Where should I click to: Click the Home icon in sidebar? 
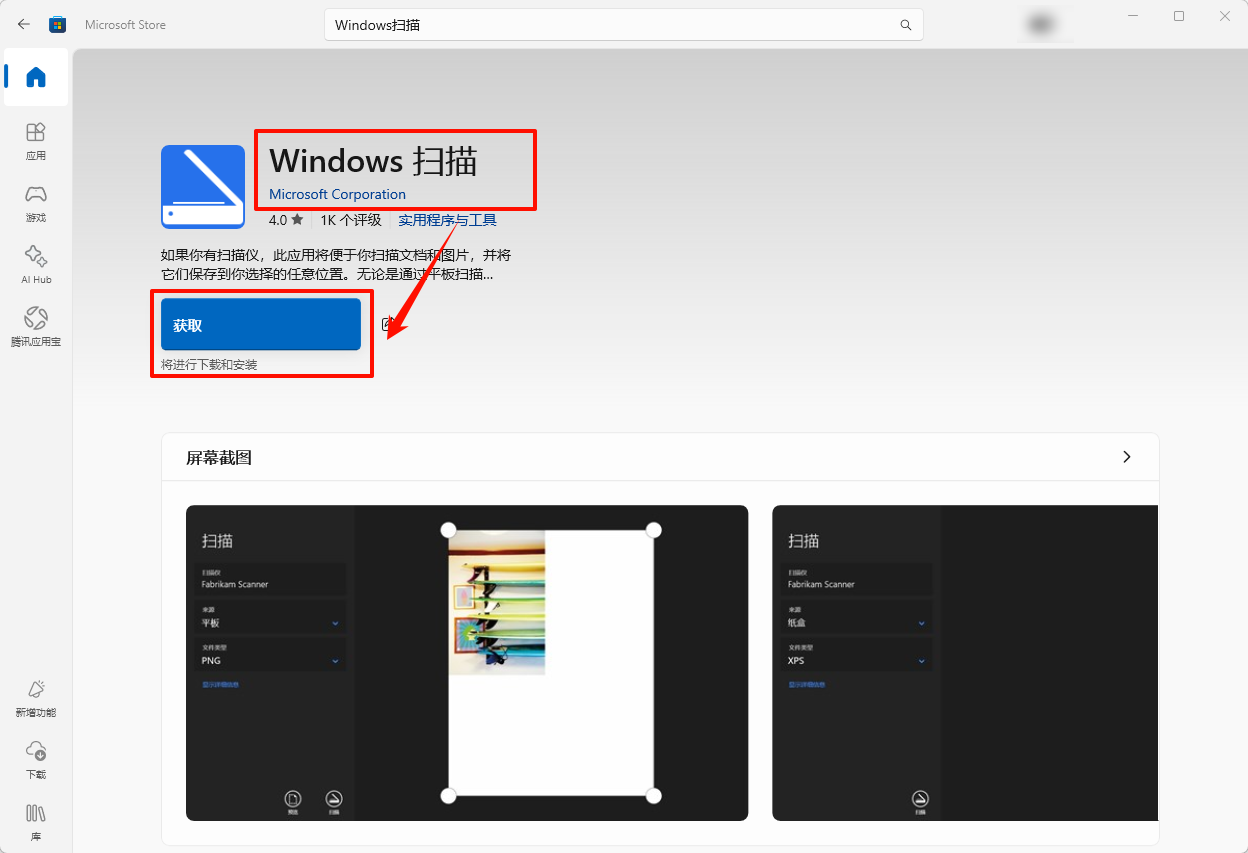point(36,77)
